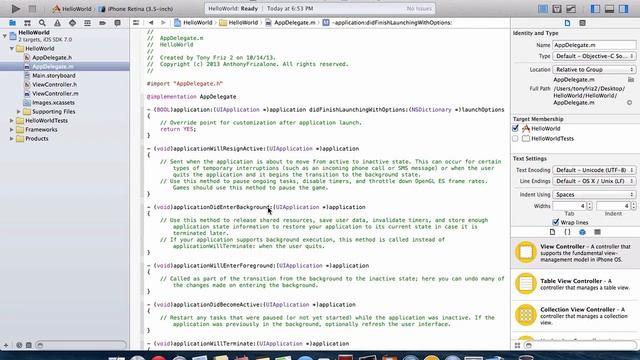Check HelloWorldTests target membership
The height and width of the screenshot is (360, 640).
[515, 138]
